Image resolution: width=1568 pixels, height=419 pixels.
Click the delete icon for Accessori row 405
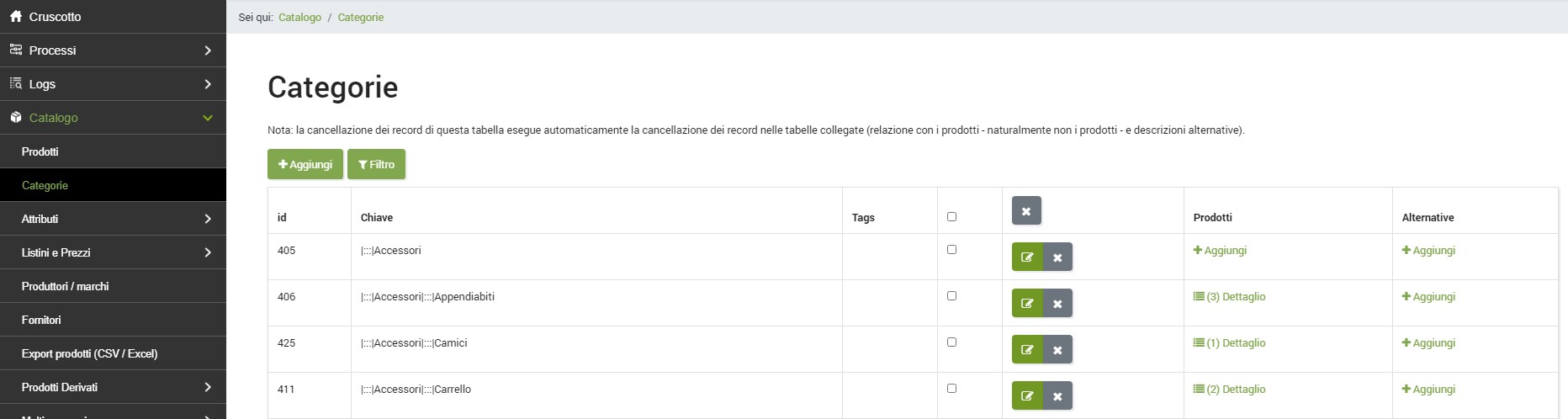tap(1057, 257)
